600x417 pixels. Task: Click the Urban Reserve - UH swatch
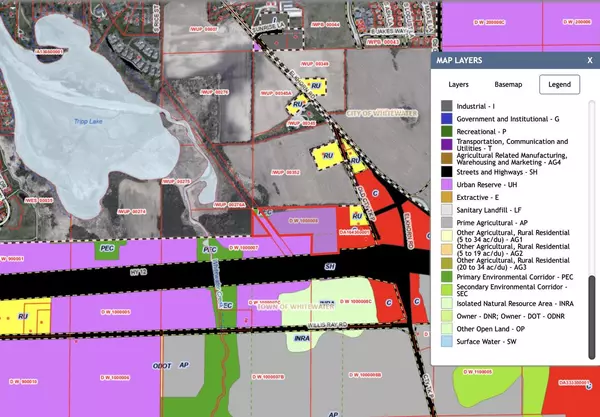coord(447,184)
